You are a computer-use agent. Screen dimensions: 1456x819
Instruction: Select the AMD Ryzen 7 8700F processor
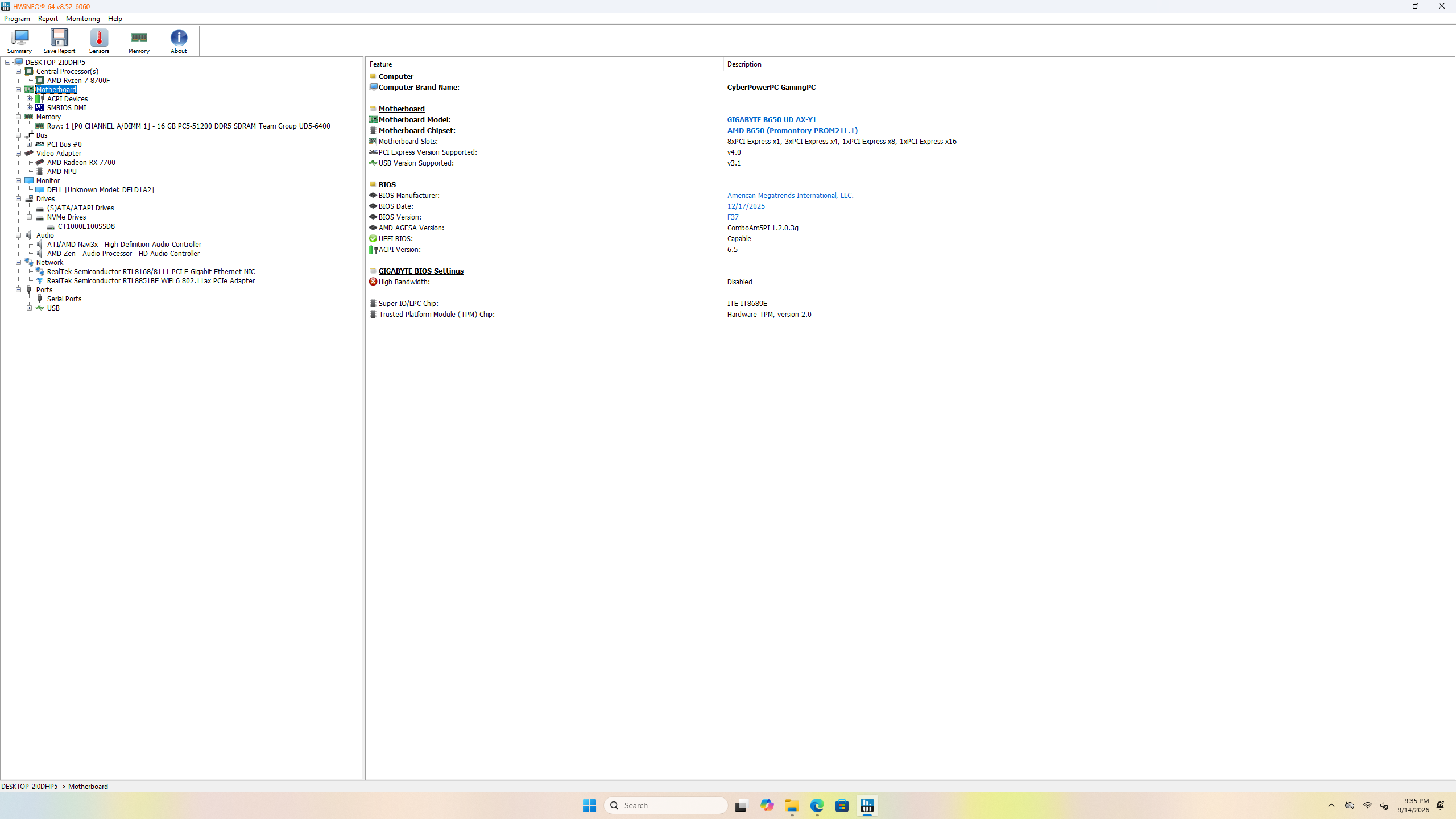tap(78, 81)
